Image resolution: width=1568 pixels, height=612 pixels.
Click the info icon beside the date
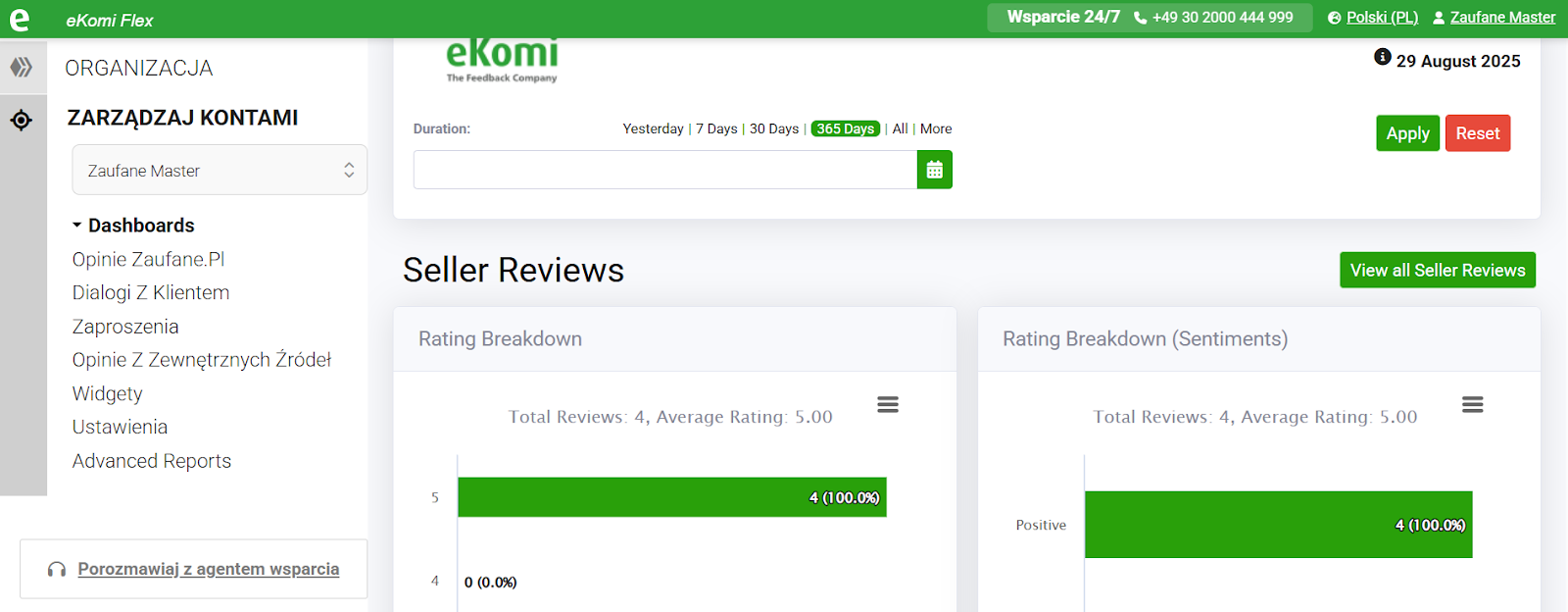[1382, 58]
